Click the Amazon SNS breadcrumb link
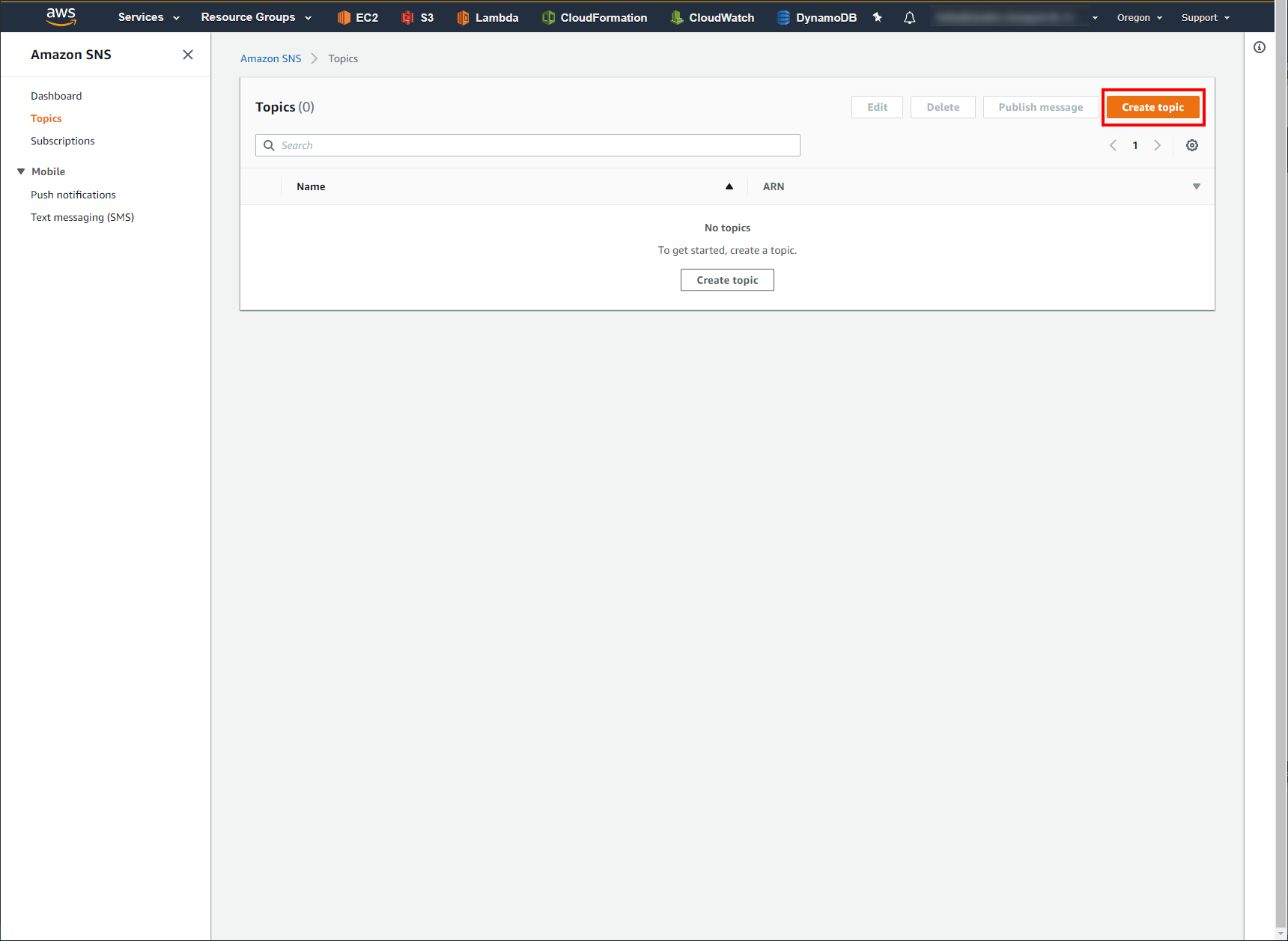This screenshot has width=1288, height=941. click(270, 58)
